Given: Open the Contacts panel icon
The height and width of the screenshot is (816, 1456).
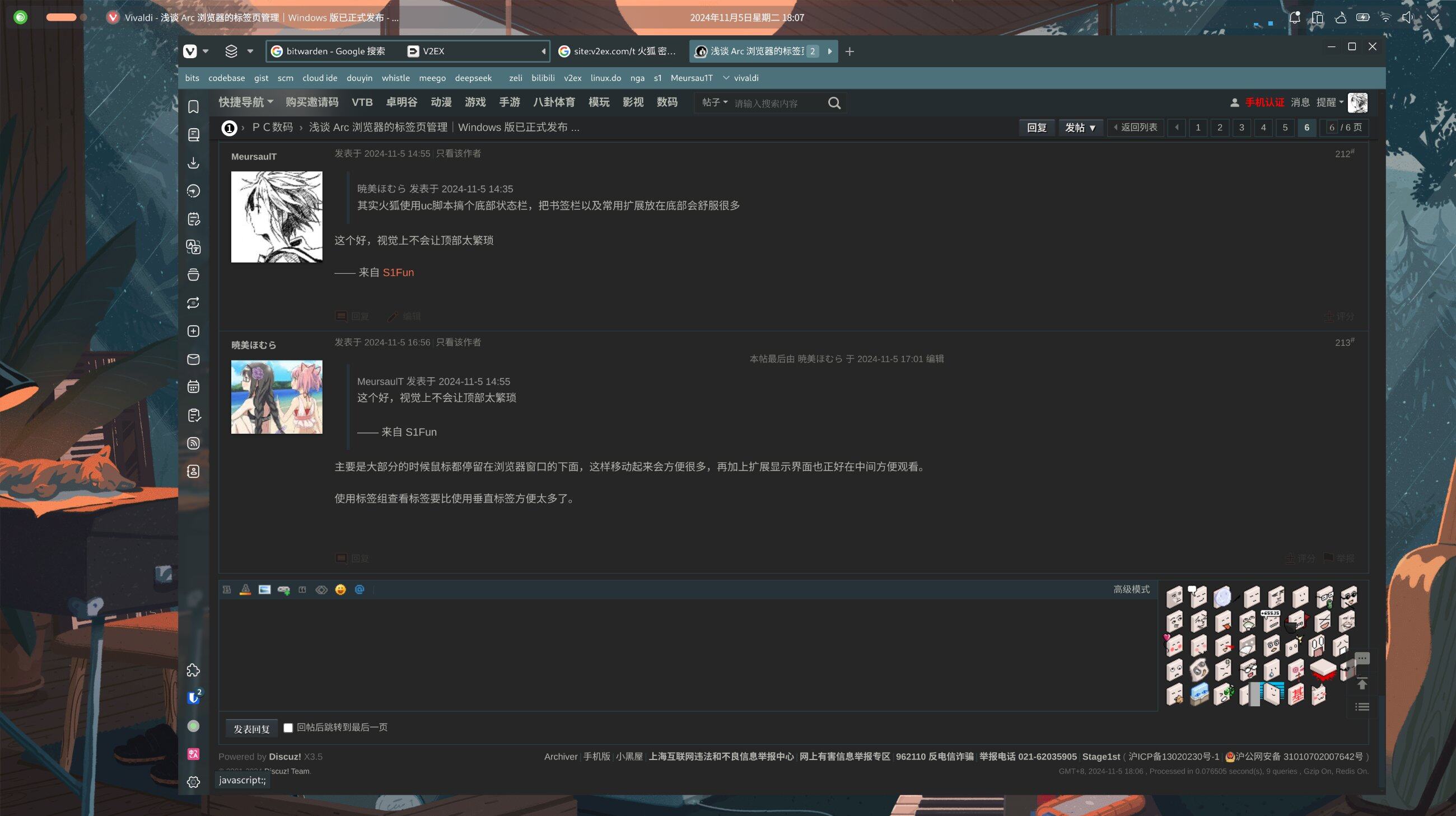Looking at the screenshot, I should pos(193,471).
